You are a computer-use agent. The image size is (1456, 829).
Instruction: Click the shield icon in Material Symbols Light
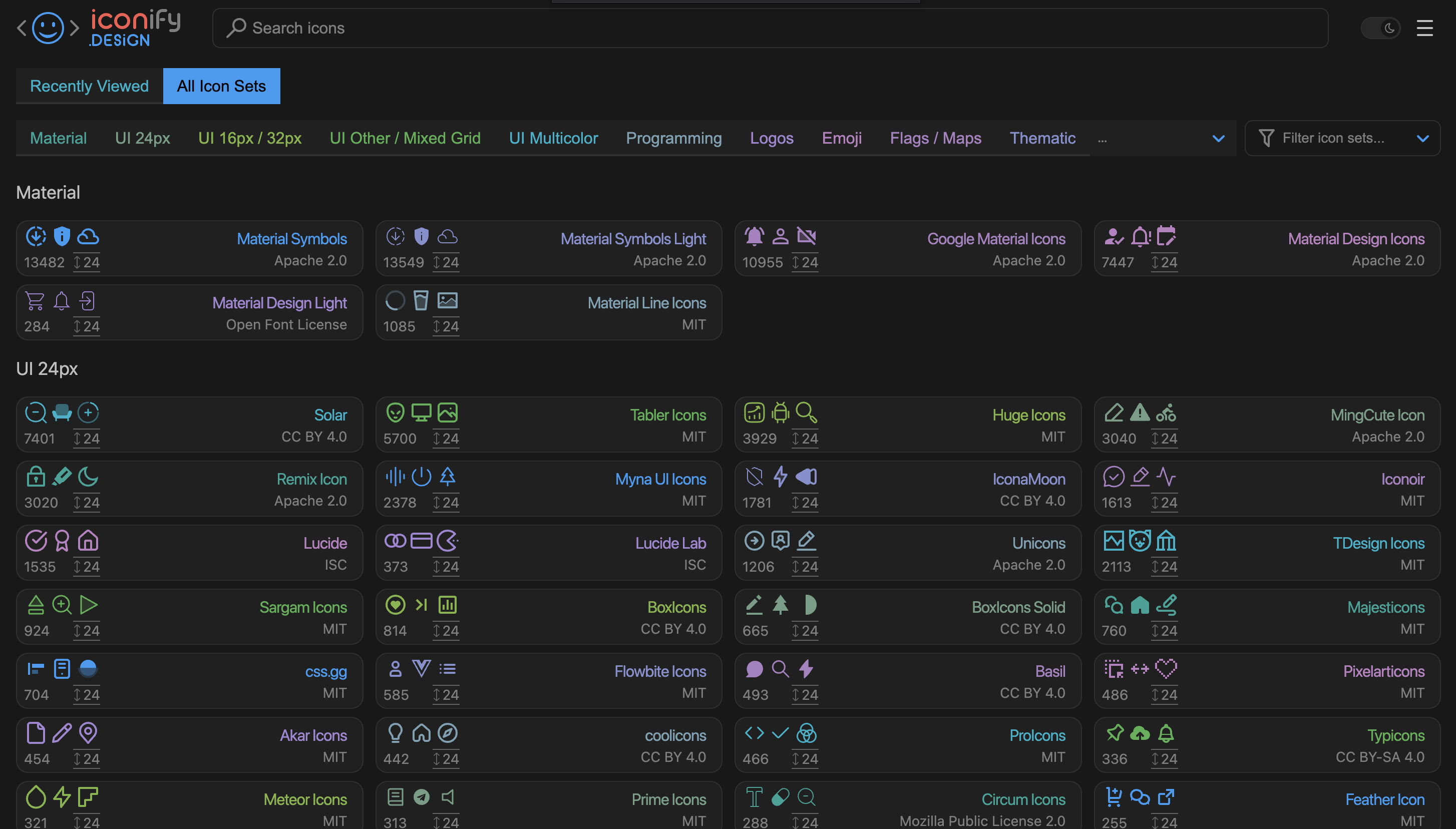coord(422,236)
